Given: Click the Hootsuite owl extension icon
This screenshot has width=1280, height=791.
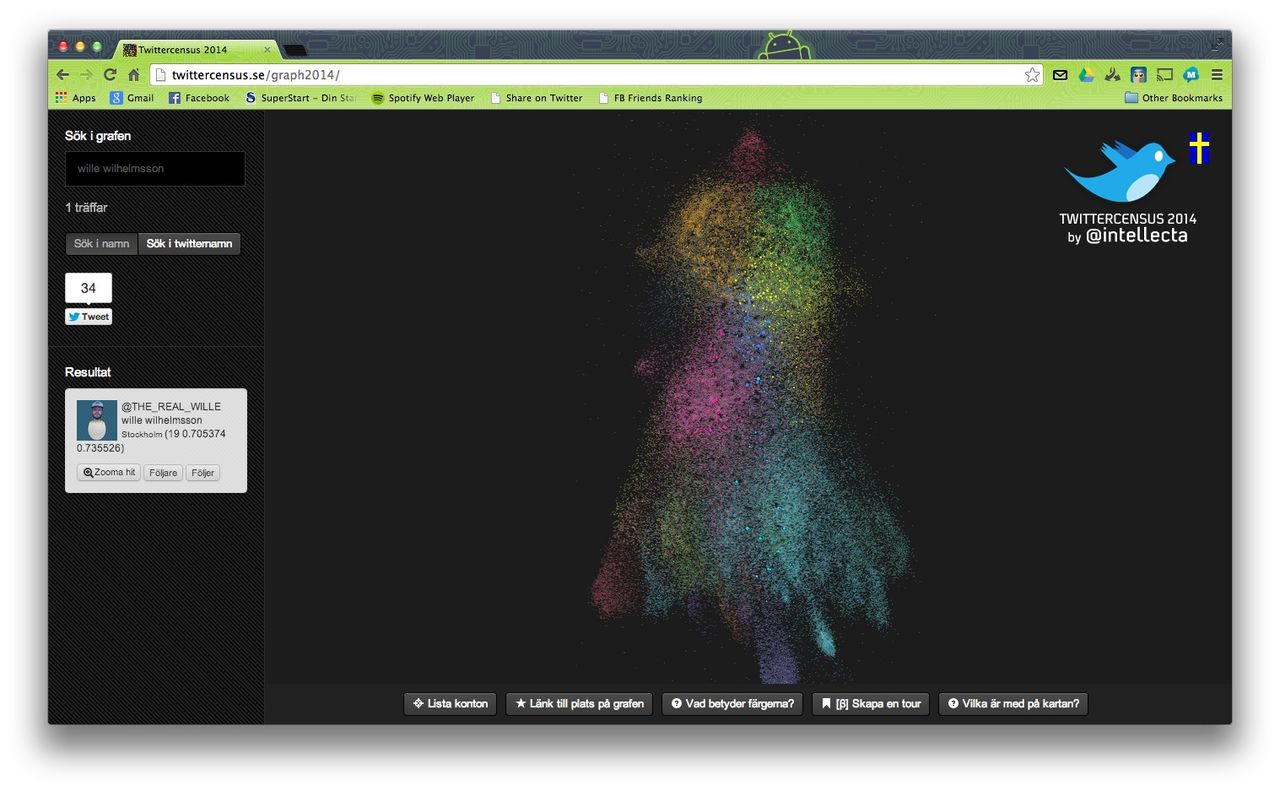Looking at the screenshot, I should coord(1138,75).
